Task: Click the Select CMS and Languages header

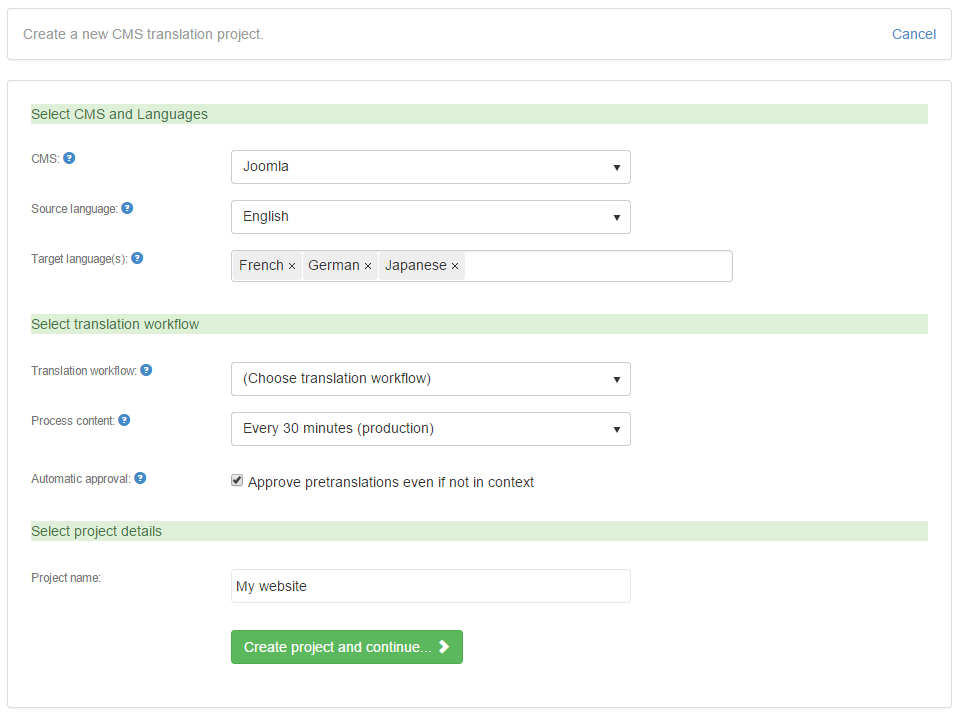Action: click(x=119, y=114)
